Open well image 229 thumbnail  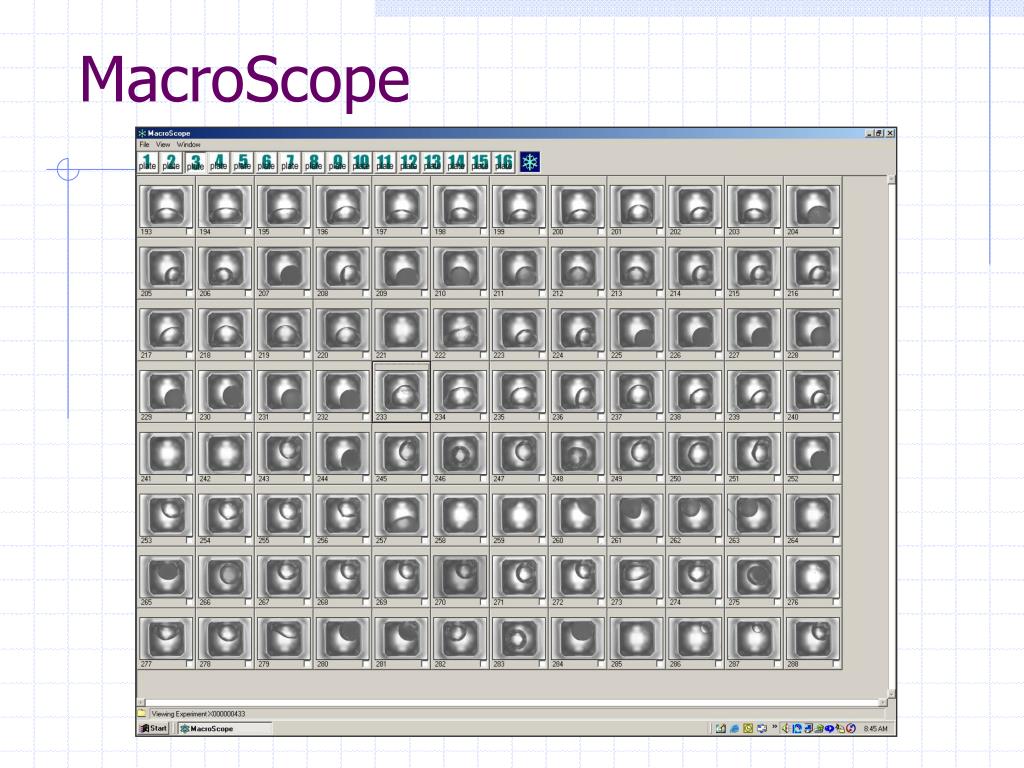pyautogui.click(x=166, y=391)
